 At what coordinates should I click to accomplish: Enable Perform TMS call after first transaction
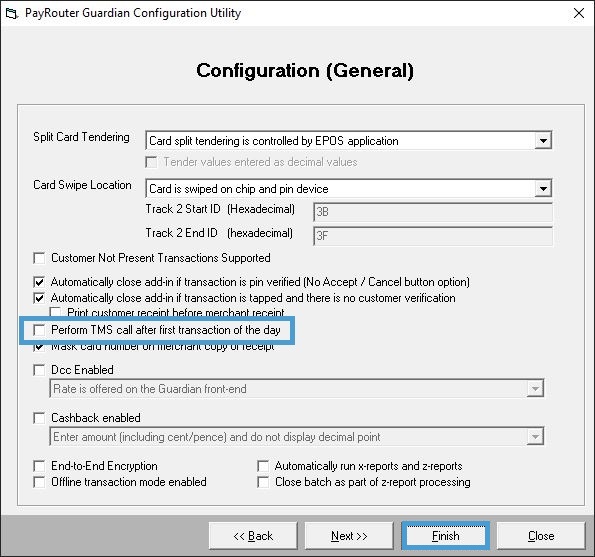pos(39,330)
